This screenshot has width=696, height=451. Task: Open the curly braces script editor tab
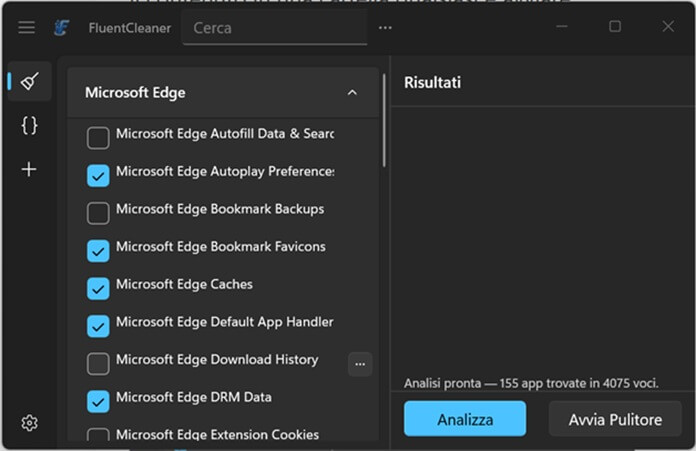click(x=29, y=126)
